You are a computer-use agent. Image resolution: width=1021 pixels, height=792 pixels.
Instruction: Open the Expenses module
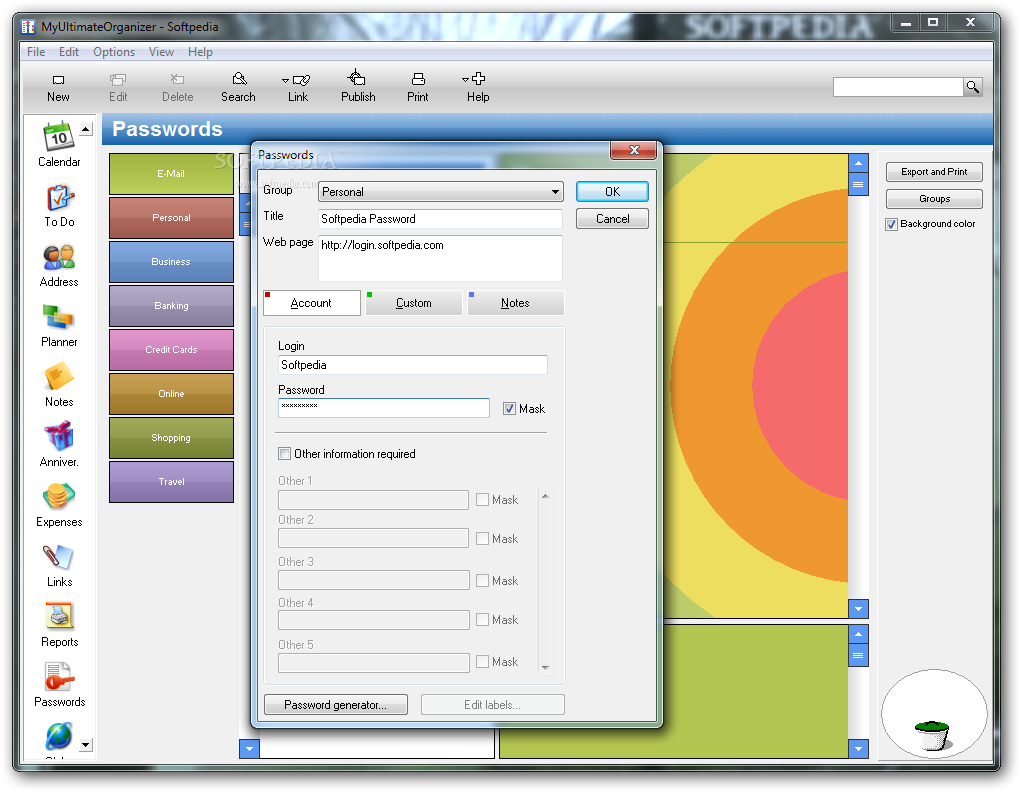tap(59, 505)
